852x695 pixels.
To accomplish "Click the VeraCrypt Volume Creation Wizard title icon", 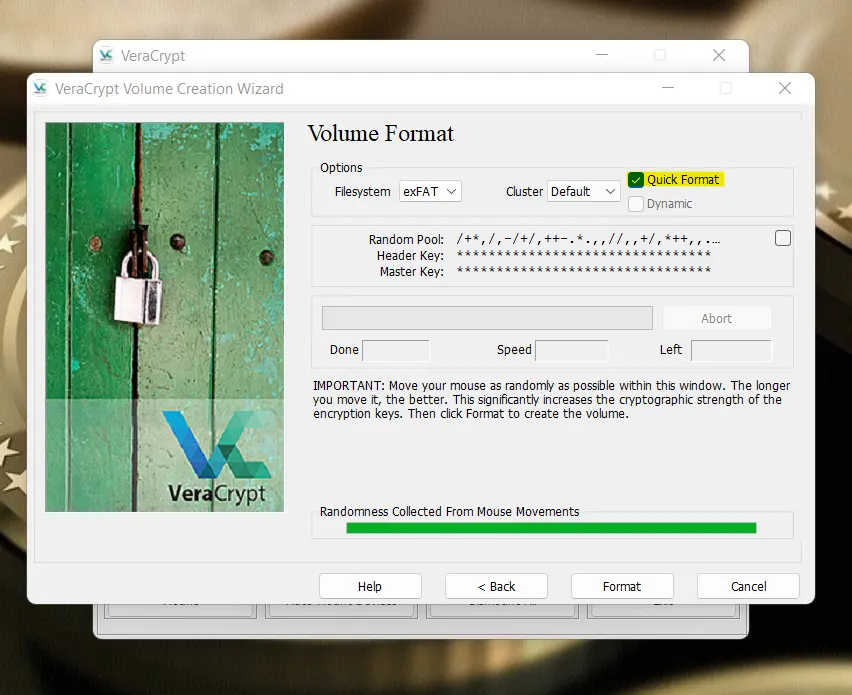I will coord(40,88).
